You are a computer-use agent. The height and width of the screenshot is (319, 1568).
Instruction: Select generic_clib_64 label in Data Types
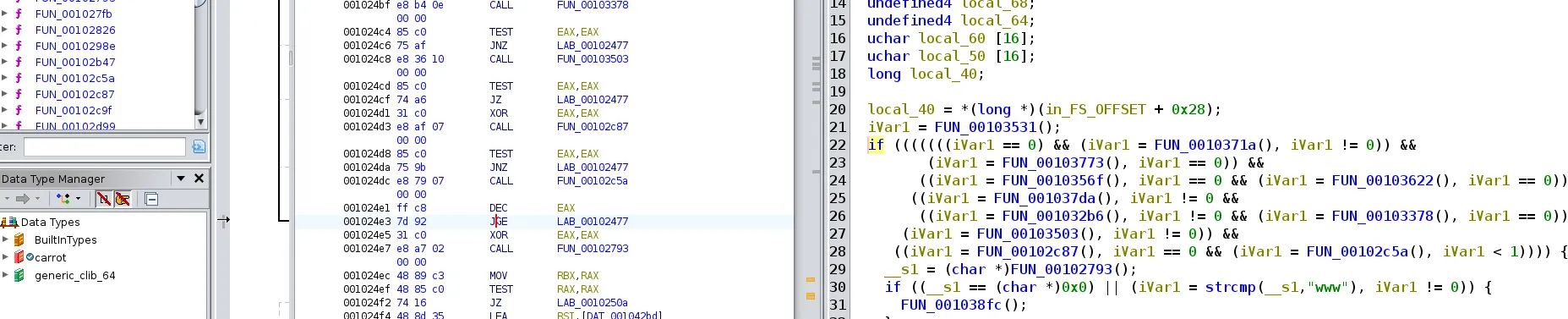pyautogui.click(x=75, y=275)
